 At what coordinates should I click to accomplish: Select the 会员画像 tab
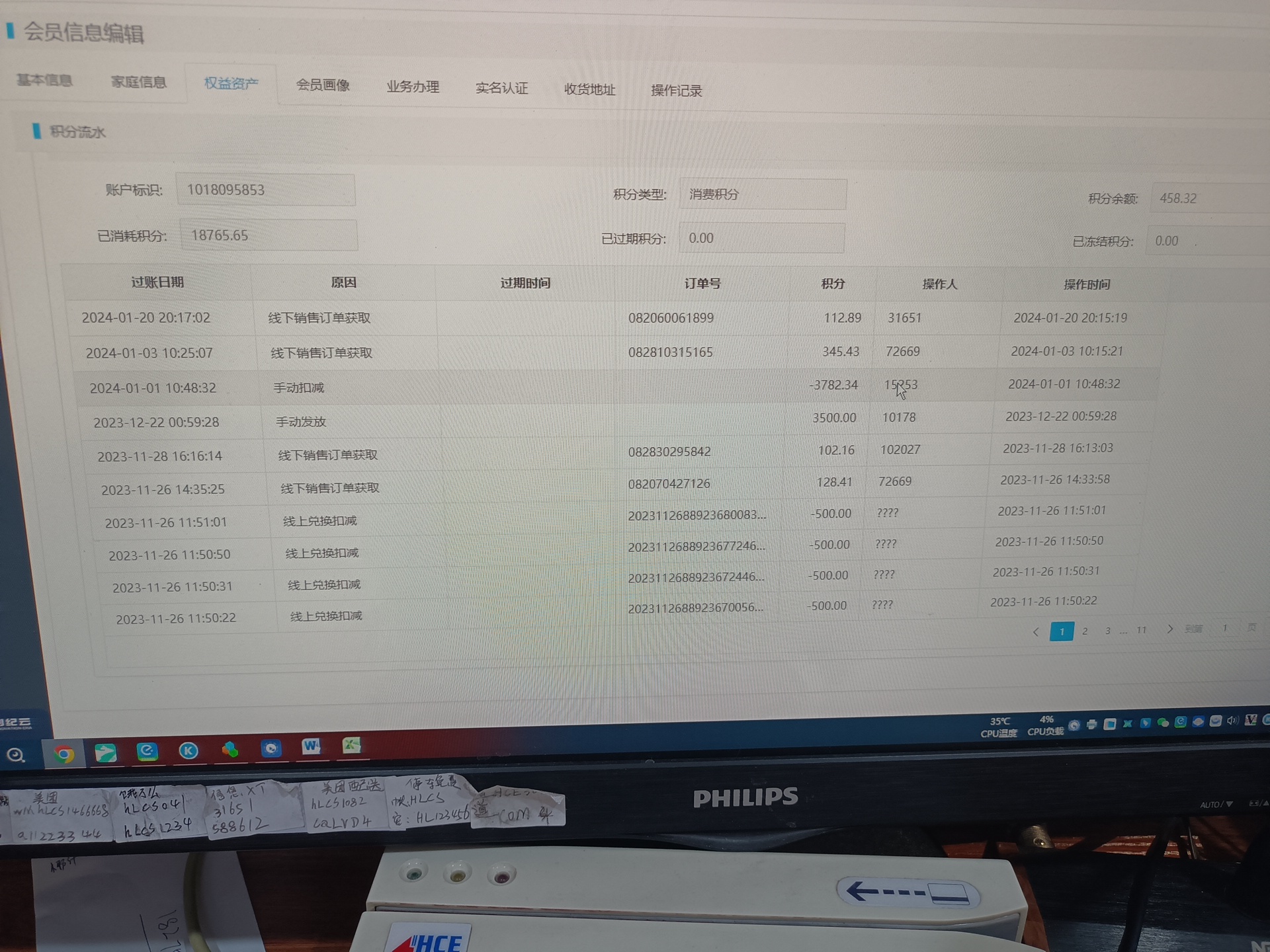click(323, 85)
